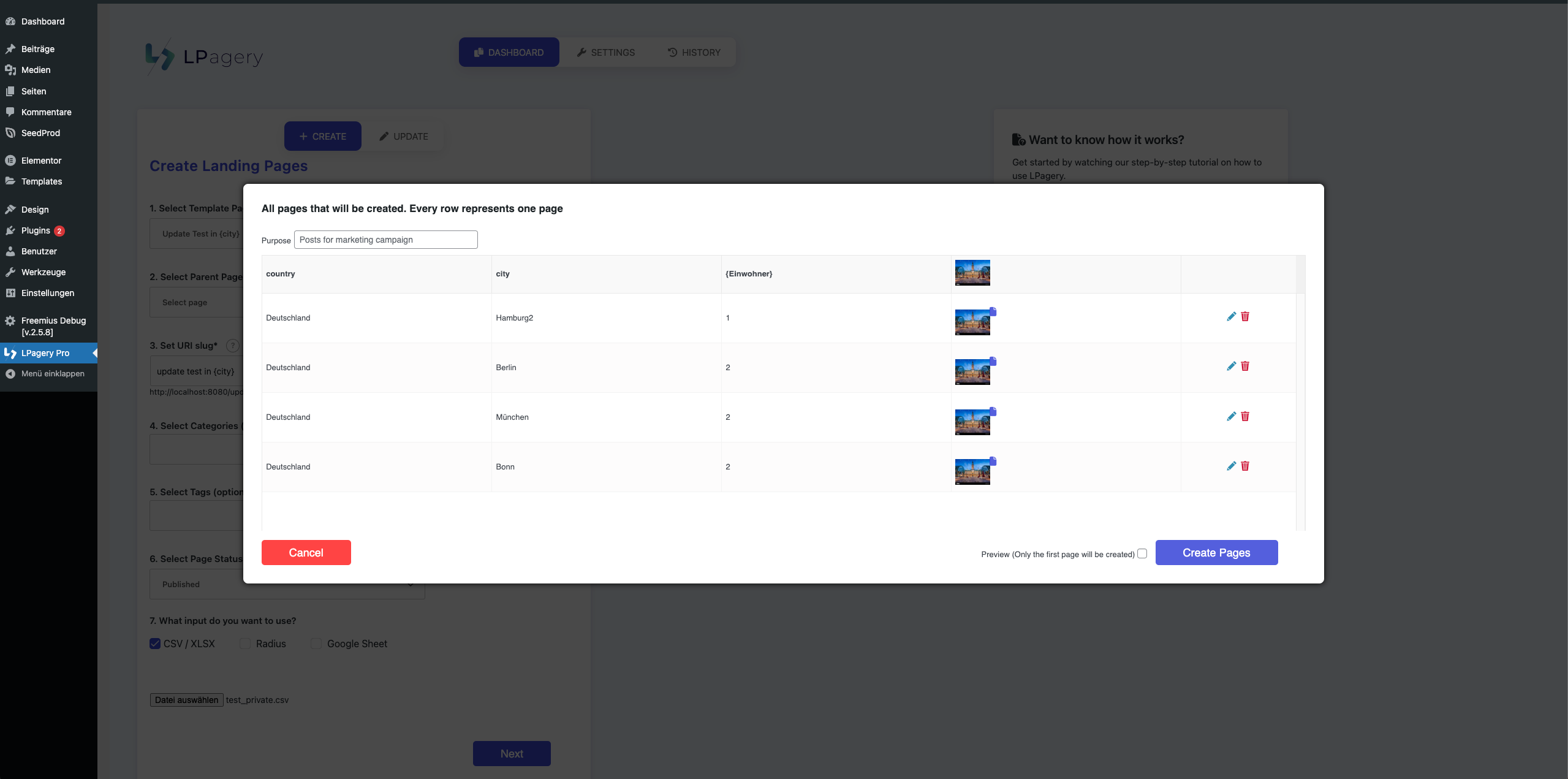Open the help tooltip next to Set URI slug

click(233, 346)
